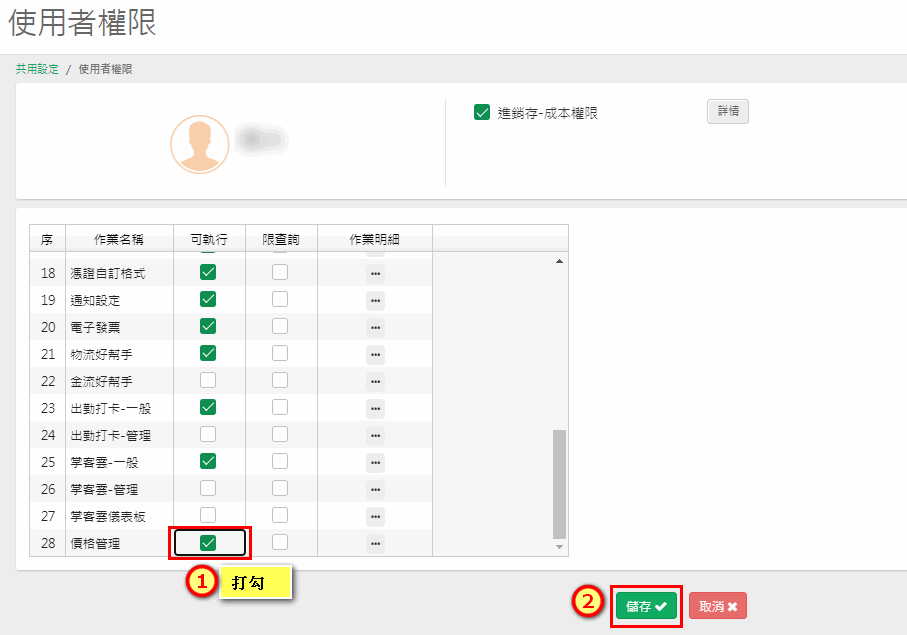The height and width of the screenshot is (635, 907).
Task: Click the table vertical scrollbar thumb
Action: tap(559, 484)
